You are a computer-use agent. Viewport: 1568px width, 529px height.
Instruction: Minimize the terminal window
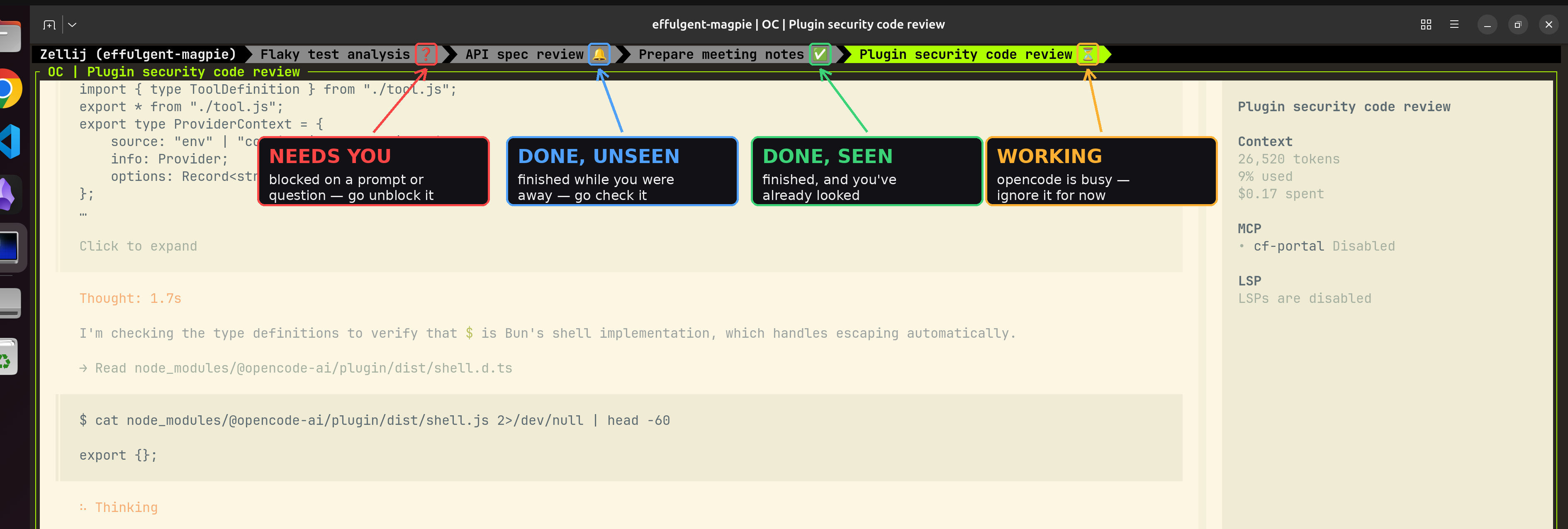point(1487,24)
